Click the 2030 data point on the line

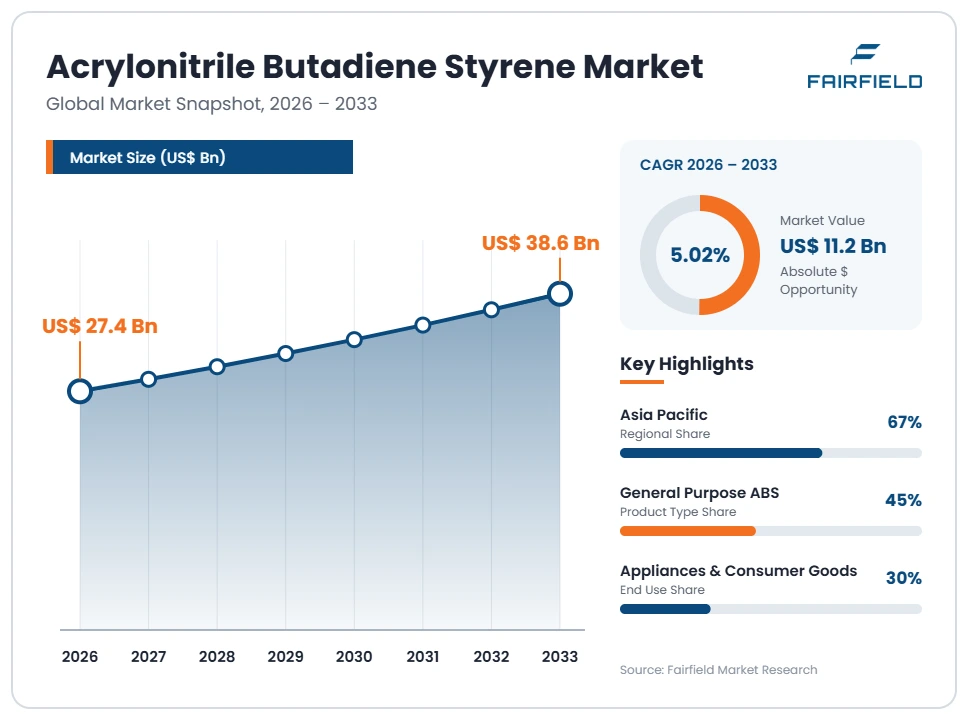354,340
